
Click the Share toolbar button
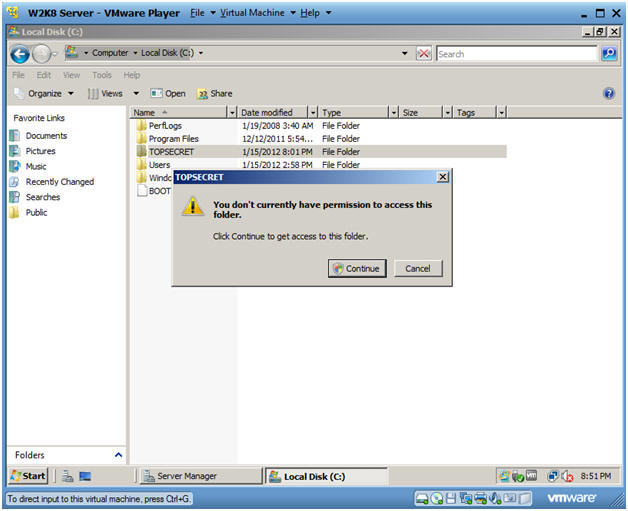pos(215,94)
